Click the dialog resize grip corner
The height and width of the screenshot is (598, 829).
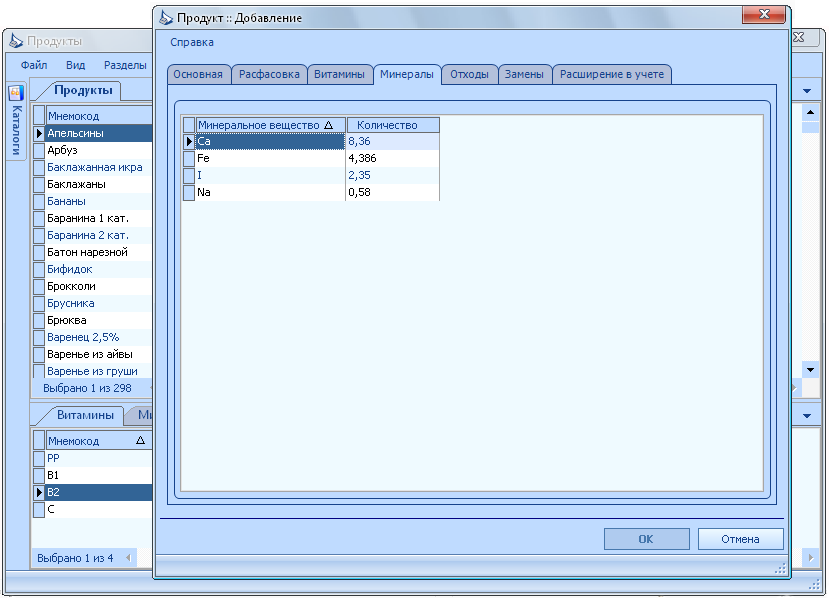[x=780, y=569]
